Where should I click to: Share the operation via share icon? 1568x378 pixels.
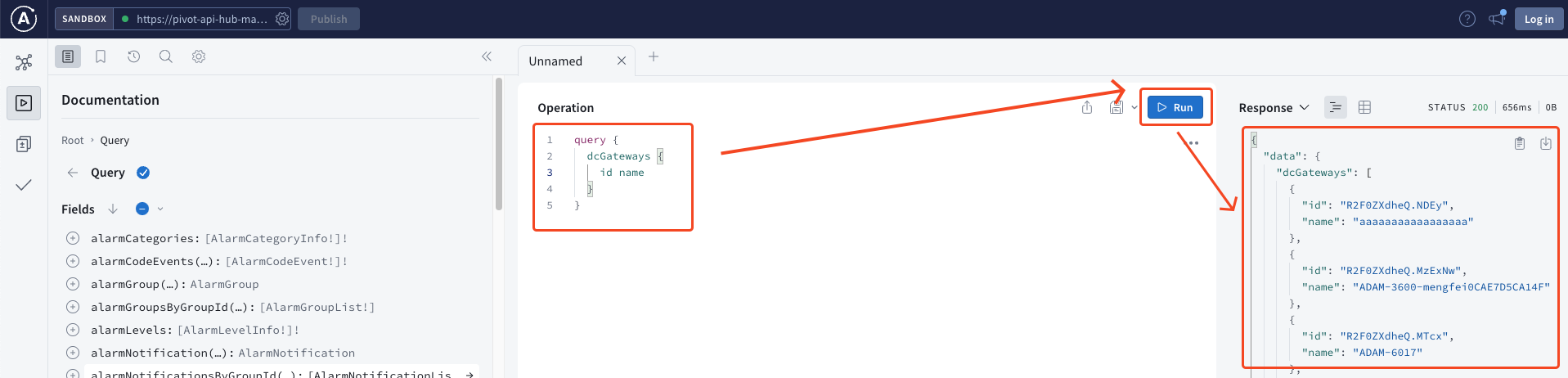(x=1087, y=107)
